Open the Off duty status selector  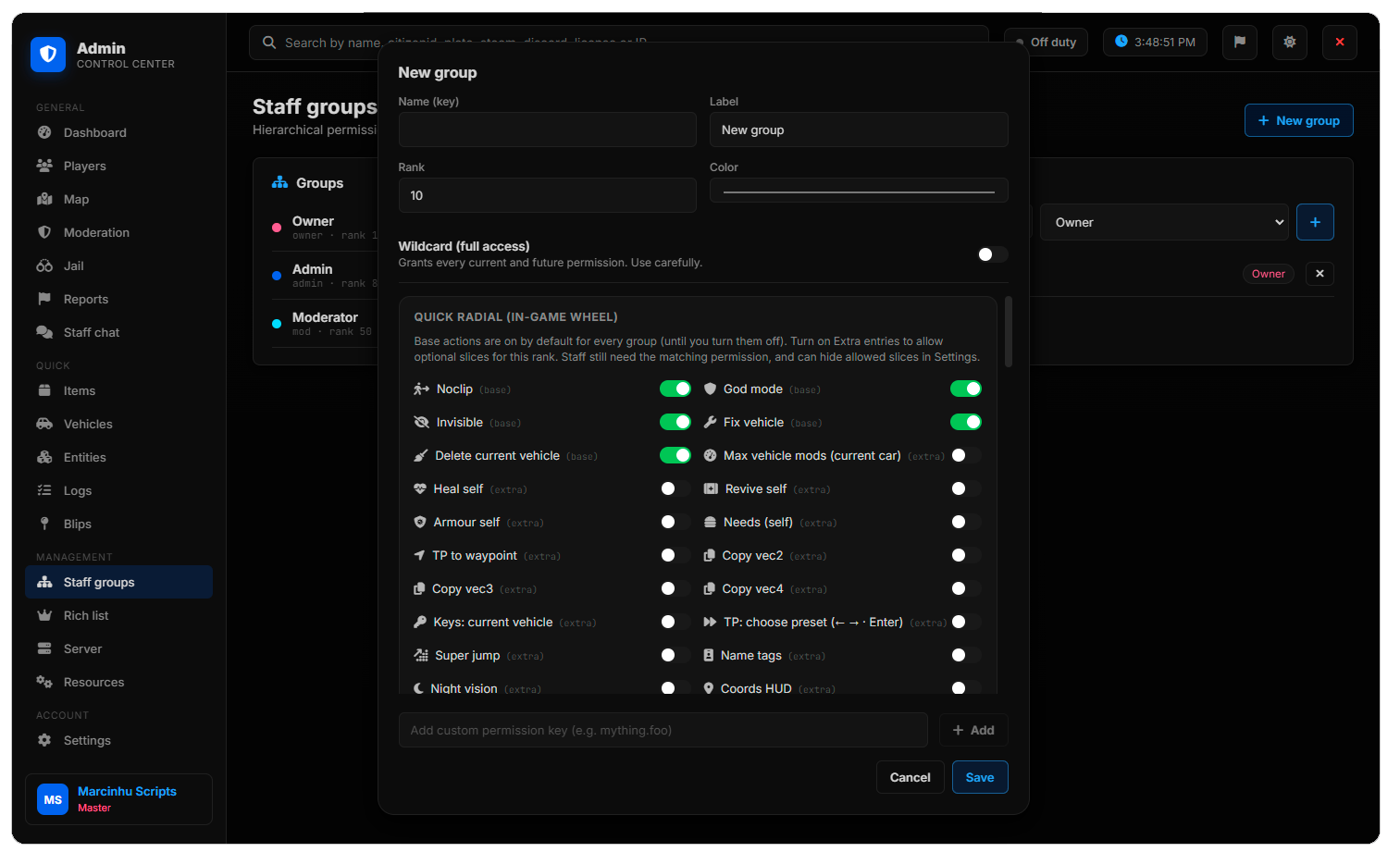(1046, 42)
